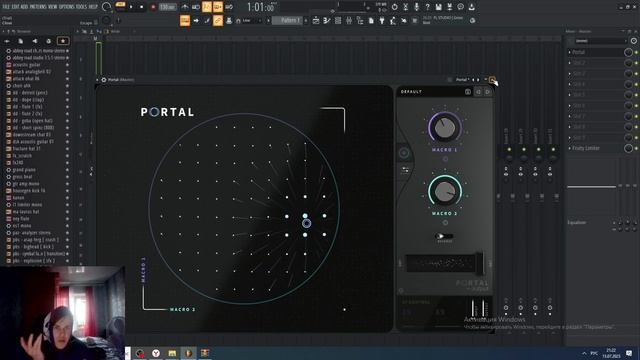Toggle the highlighted blend recording icon
The height and width of the screenshot is (360, 640).
[x=218, y=7]
